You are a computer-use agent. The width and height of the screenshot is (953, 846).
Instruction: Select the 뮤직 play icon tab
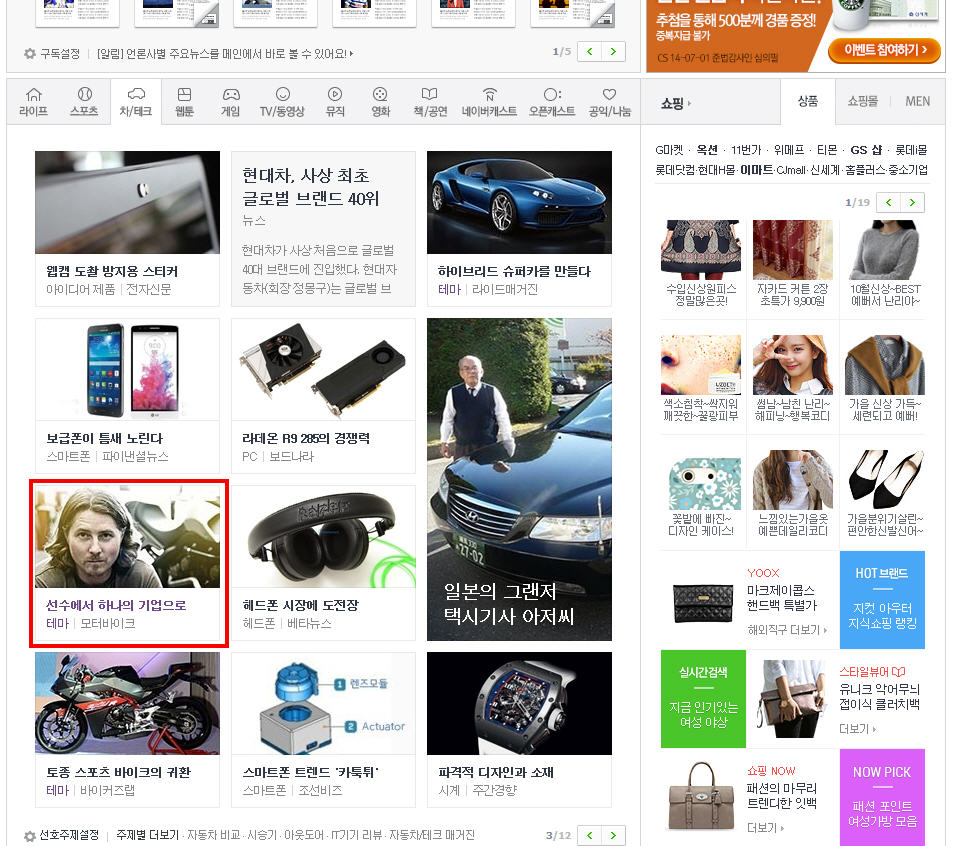coord(335,102)
